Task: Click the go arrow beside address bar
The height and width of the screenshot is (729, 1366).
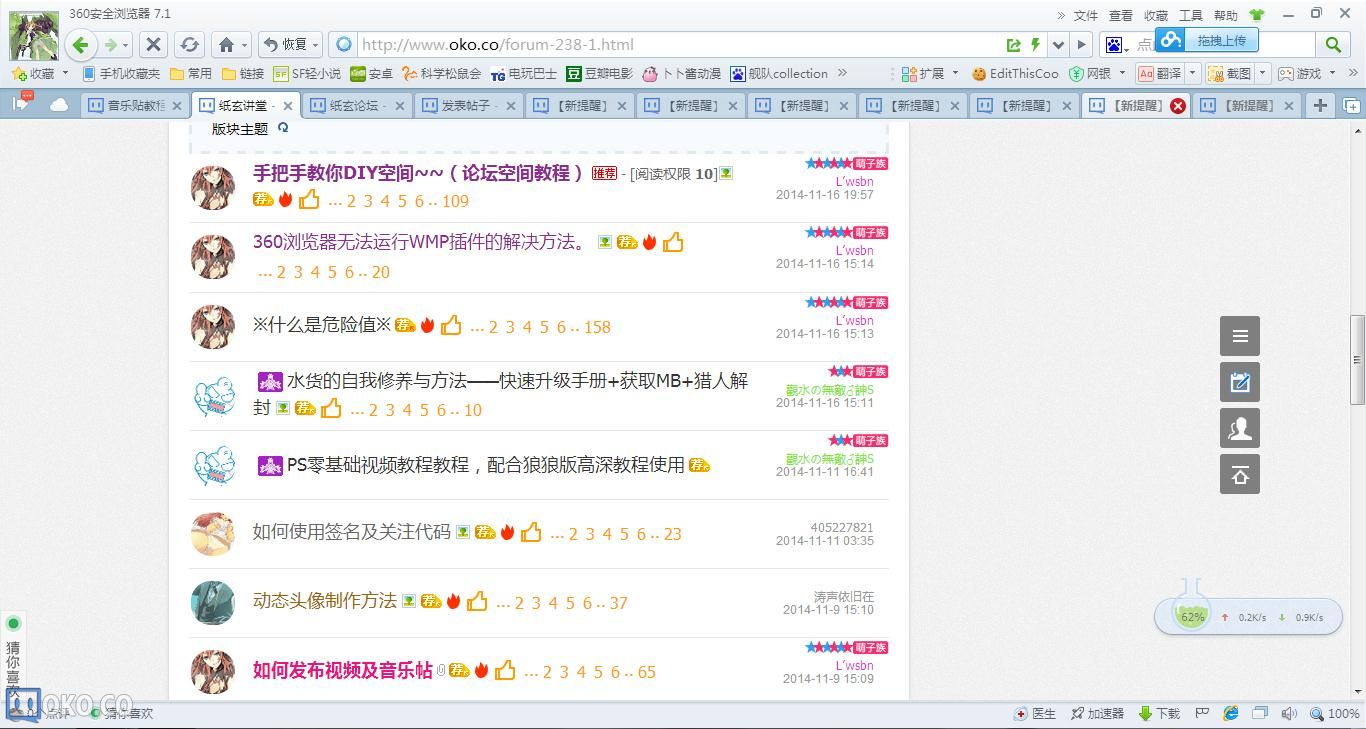Action: coord(1081,44)
